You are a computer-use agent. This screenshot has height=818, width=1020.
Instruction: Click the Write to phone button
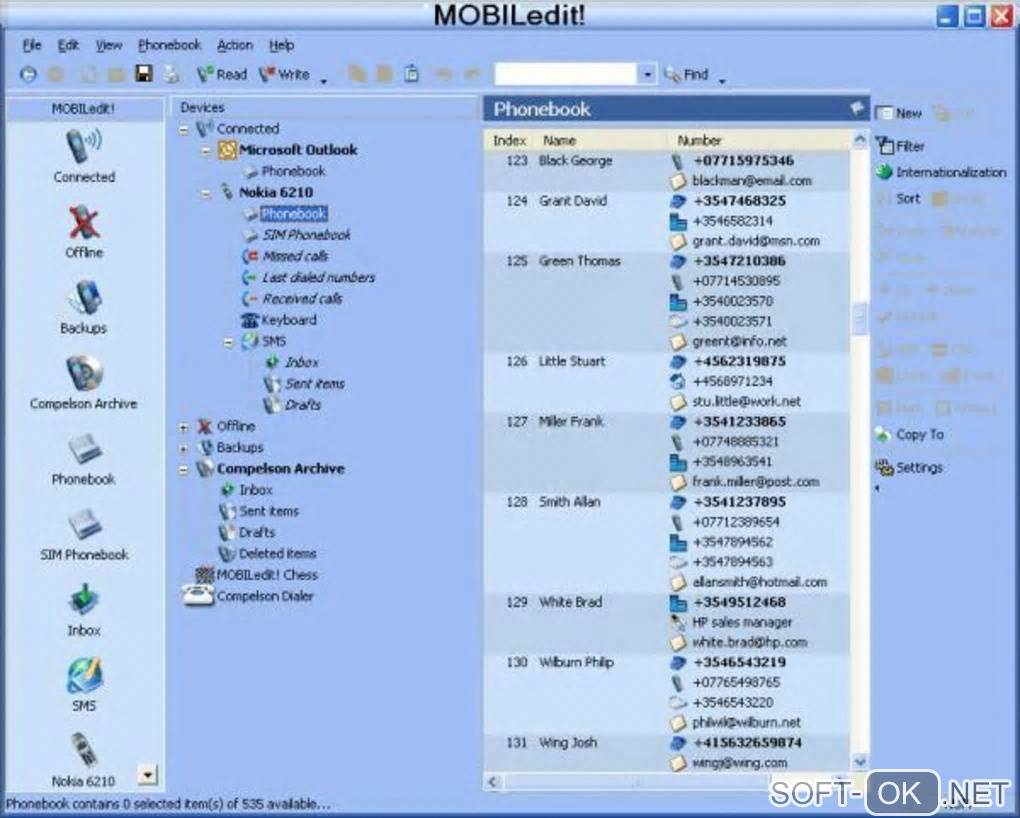pos(284,74)
